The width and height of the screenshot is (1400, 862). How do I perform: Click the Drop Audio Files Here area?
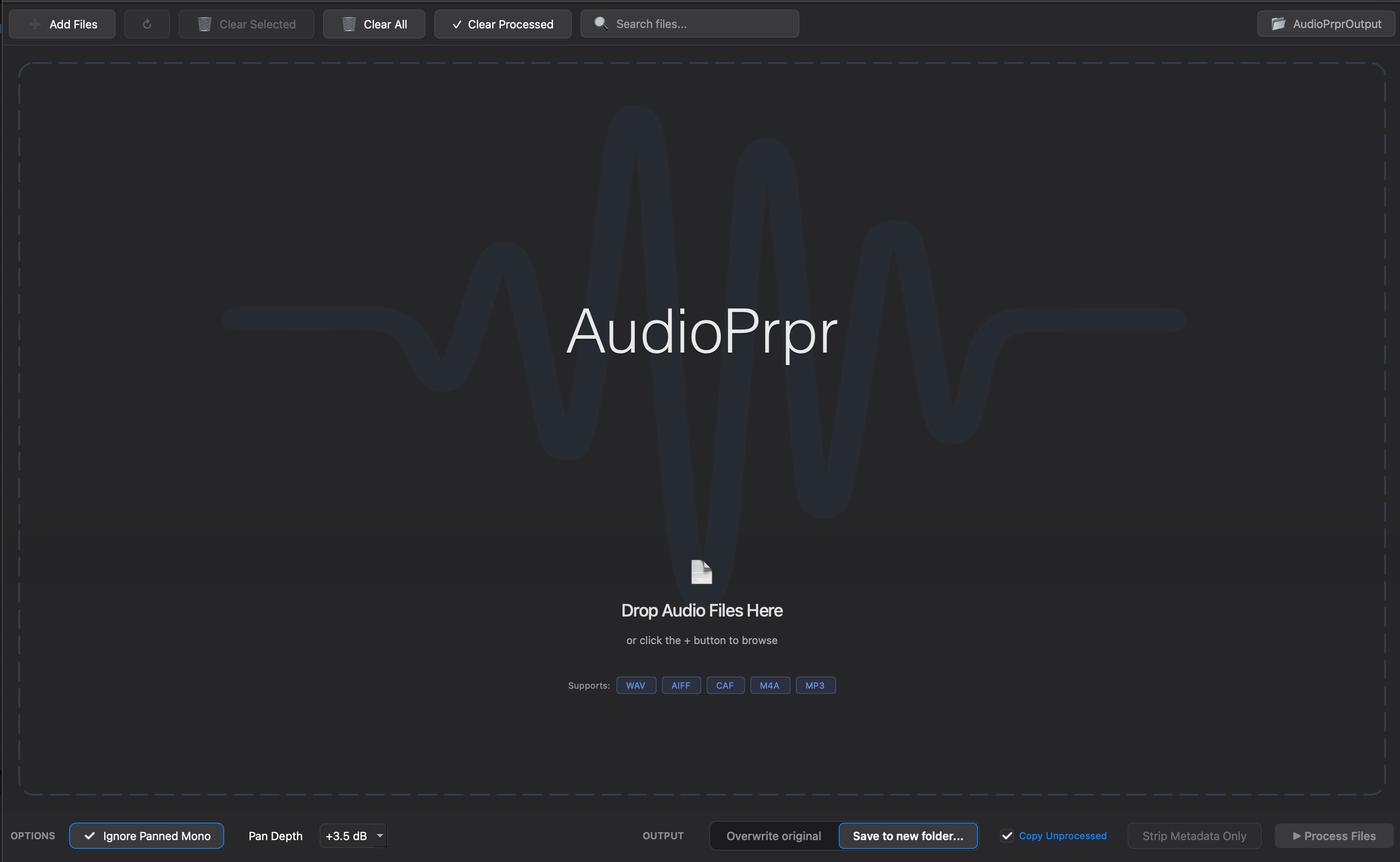701,610
